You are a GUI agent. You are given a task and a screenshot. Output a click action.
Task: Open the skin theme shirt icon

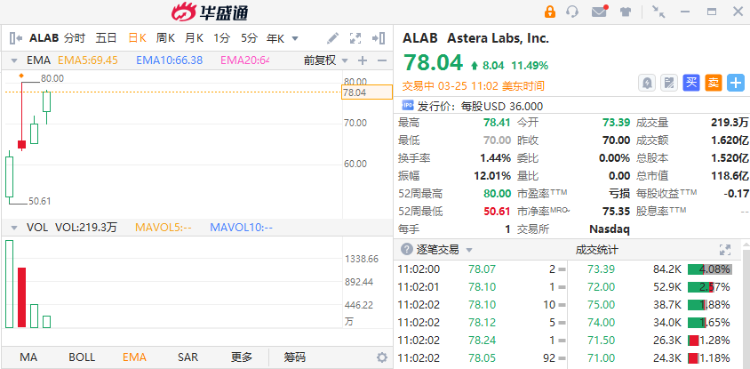click(626, 12)
